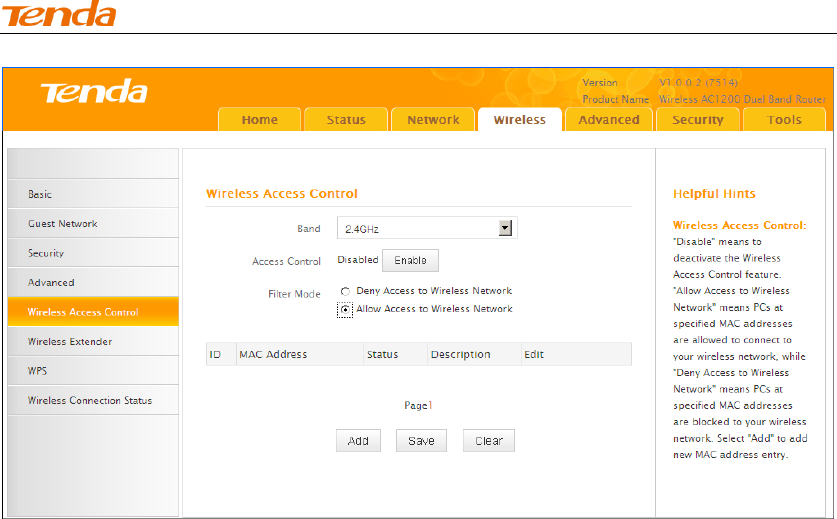Viewport: 837px width, 519px height.
Task: Click the Wireless AC1200 Dual Band Router text
Action: (743, 99)
